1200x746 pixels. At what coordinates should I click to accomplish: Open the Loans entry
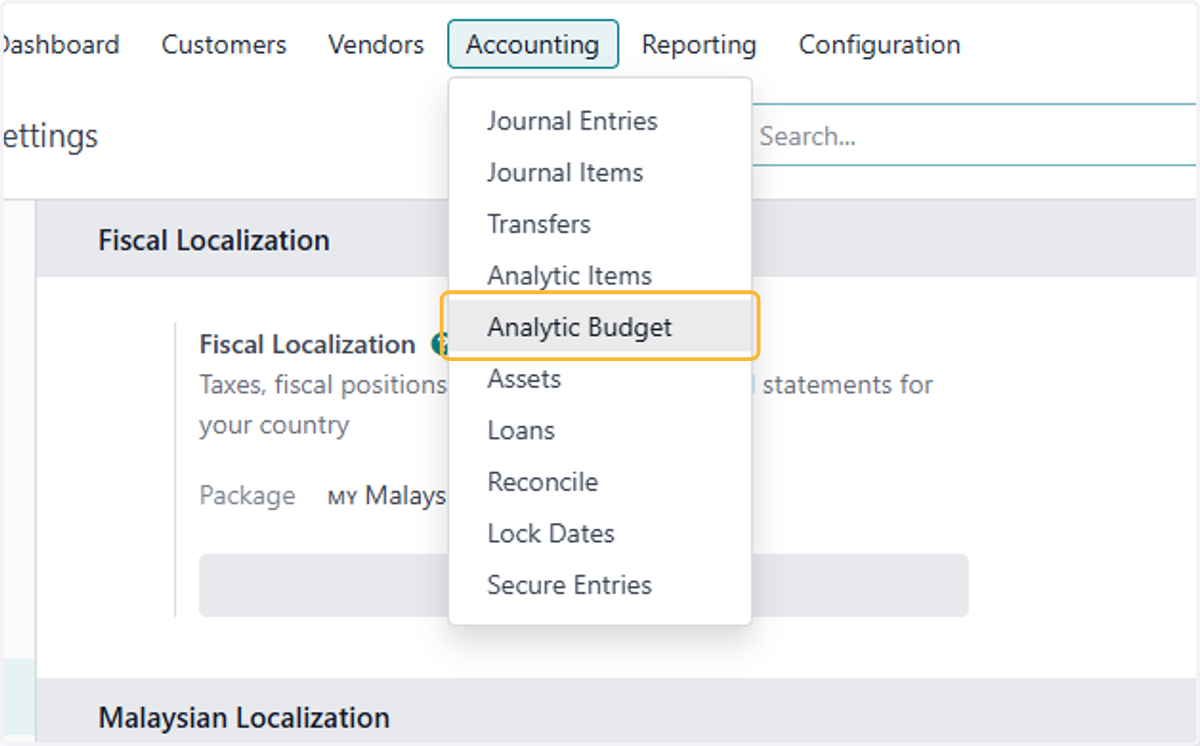click(x=600, y=430)
